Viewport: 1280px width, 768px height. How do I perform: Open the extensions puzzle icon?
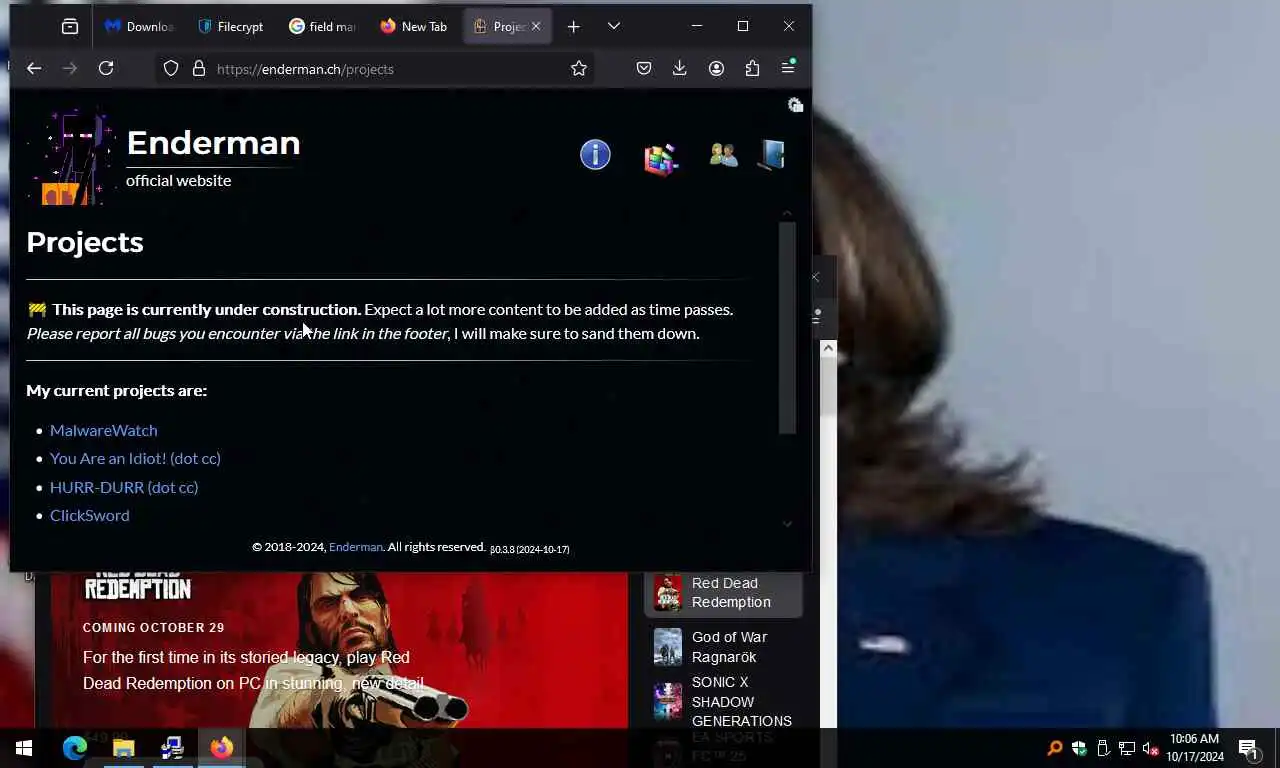point(752,68)
